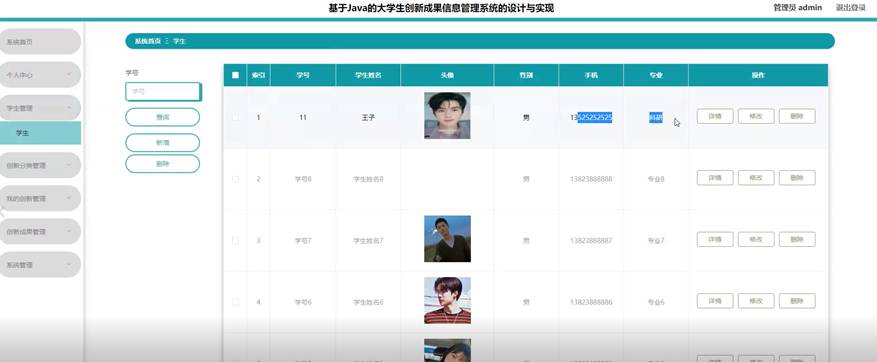The width and height of the screenshot is (877, 362).
Task: Click 退出登录 at top right
Action: coord(851,8)
